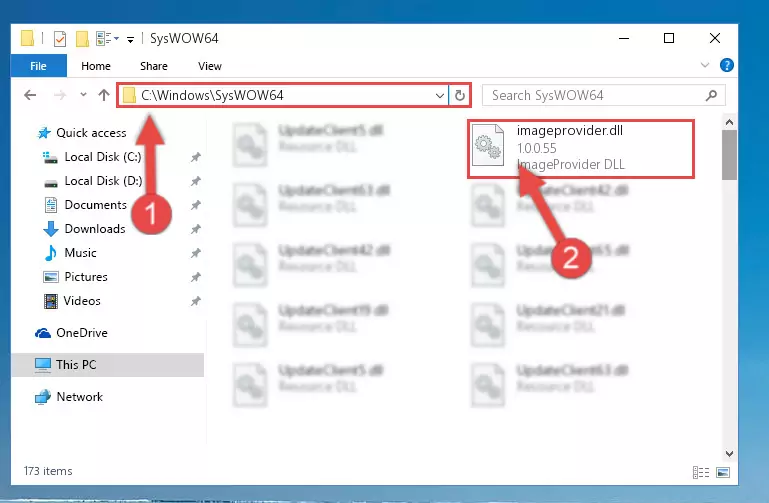Go up one folder level

point(103,95)
